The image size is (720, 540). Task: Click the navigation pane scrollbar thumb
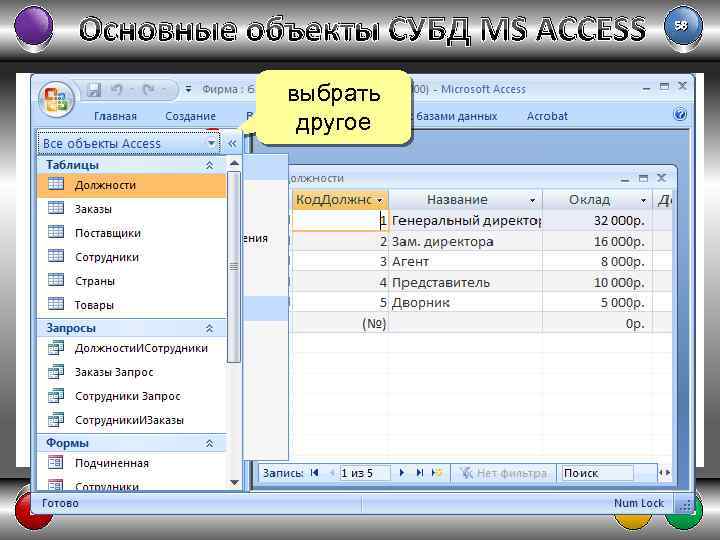tap(234, 266)
